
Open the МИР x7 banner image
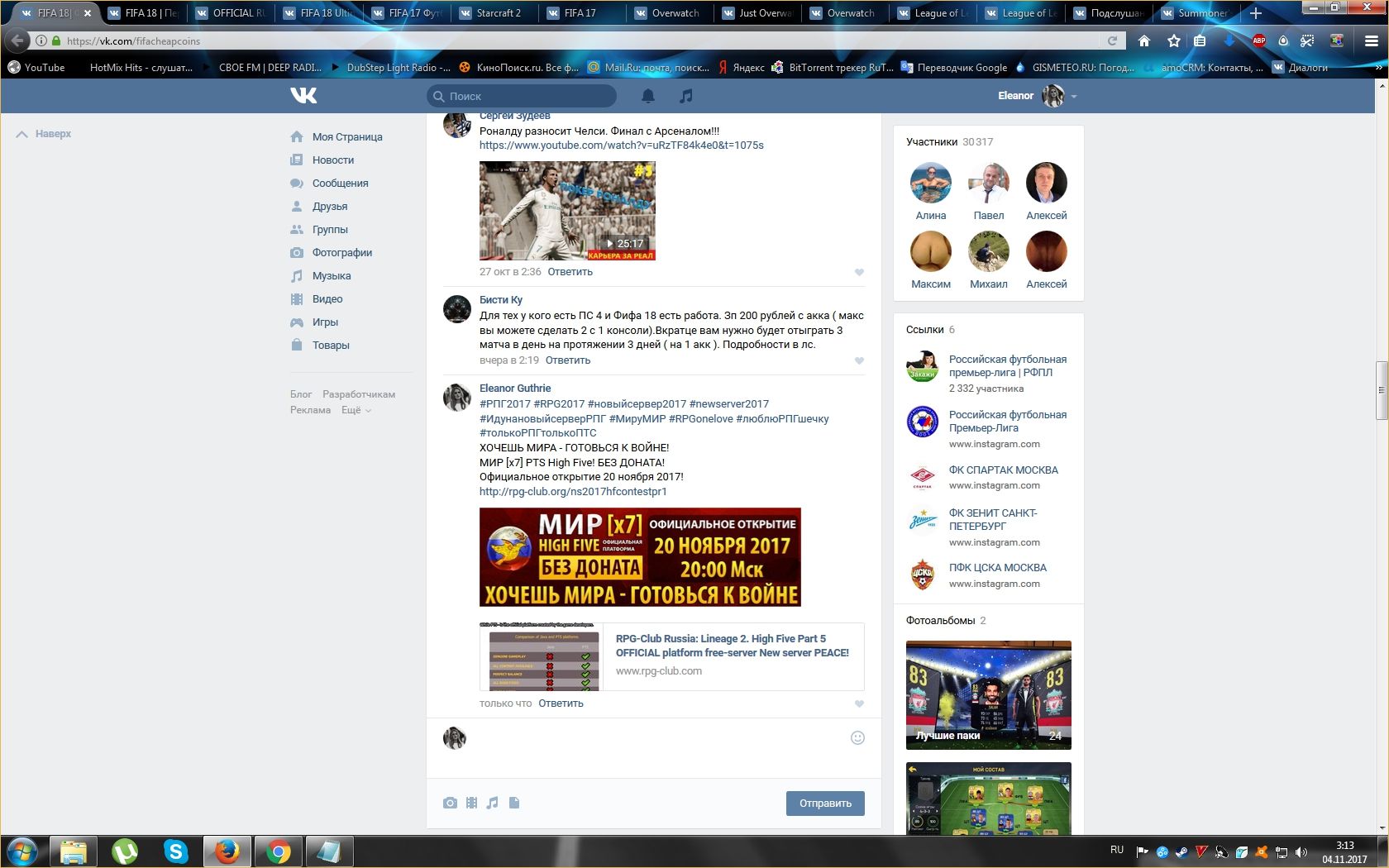640,557
